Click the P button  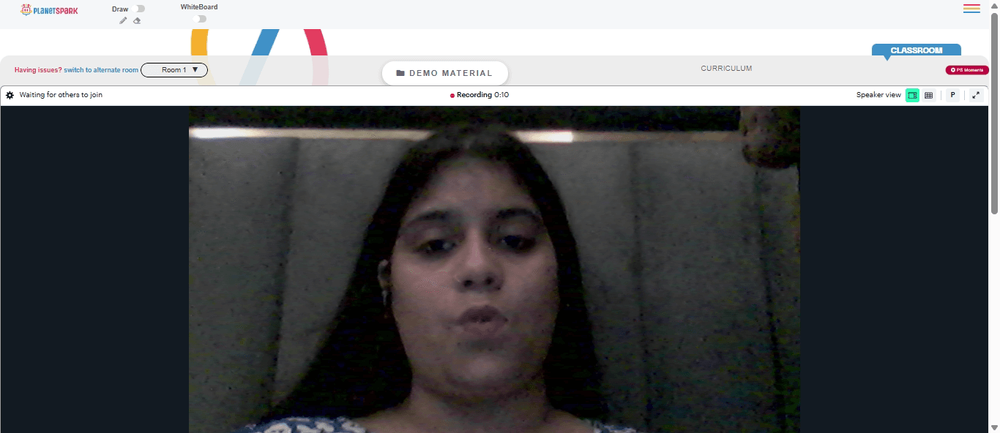[x=953, y=95]
